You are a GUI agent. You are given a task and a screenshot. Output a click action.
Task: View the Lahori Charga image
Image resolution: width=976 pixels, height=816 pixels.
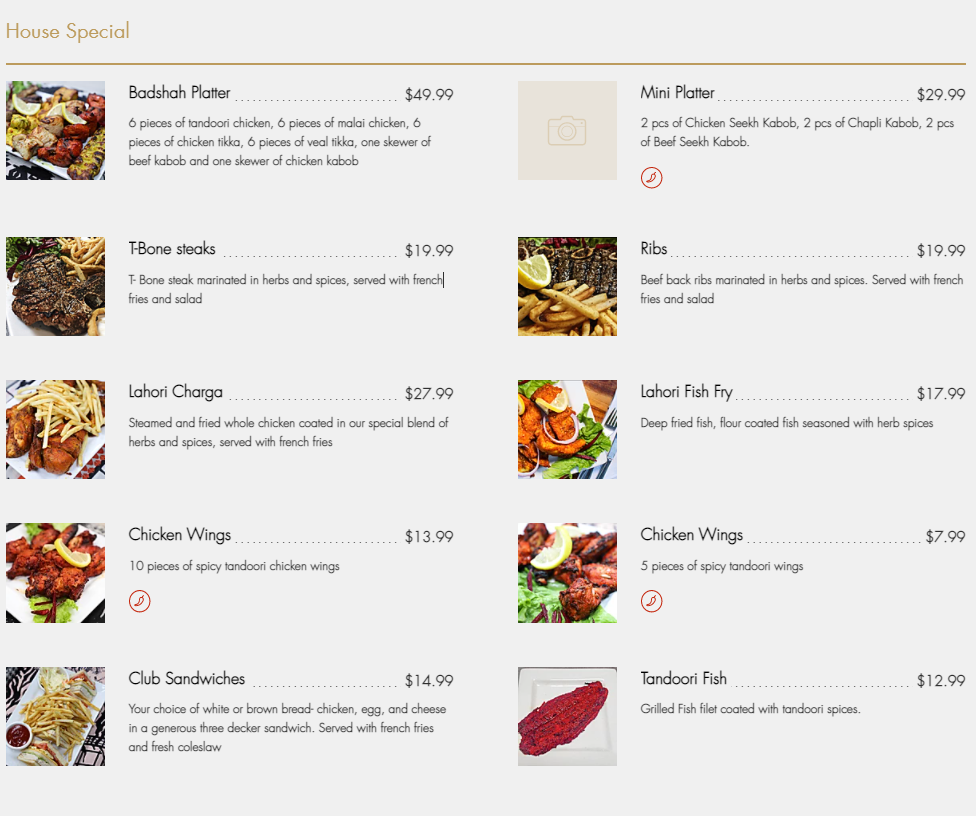coord(55,429)
